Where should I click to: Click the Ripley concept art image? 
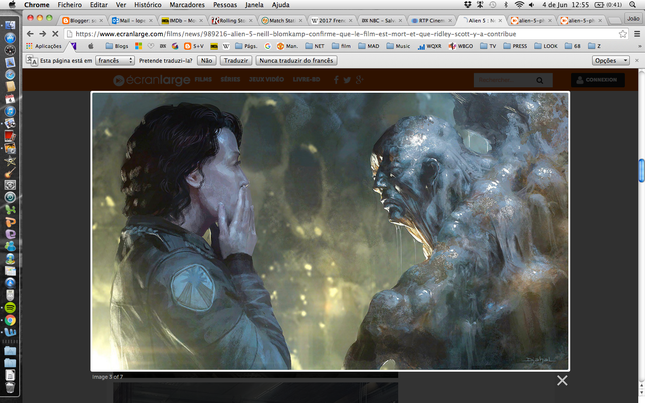330,231
